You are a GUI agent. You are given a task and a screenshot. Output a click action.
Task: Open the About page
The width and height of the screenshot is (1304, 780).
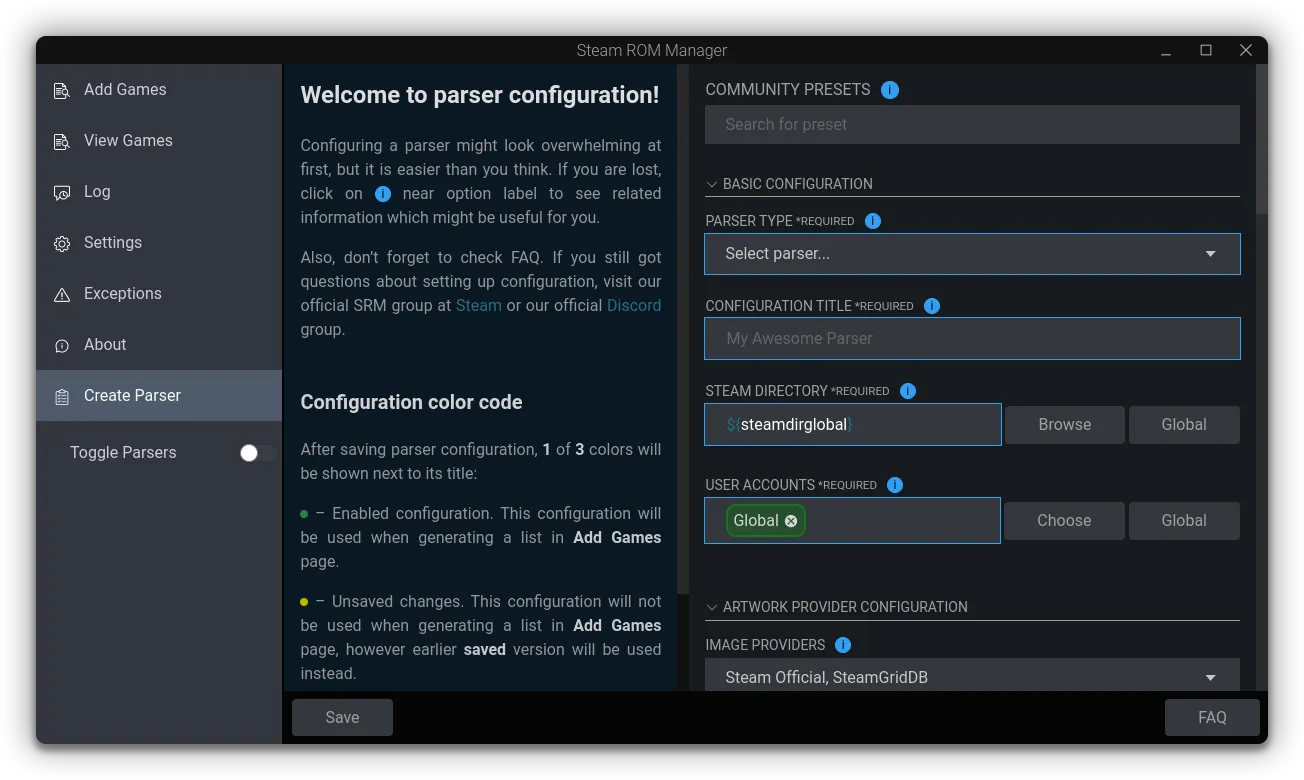(x=159, y=345)
